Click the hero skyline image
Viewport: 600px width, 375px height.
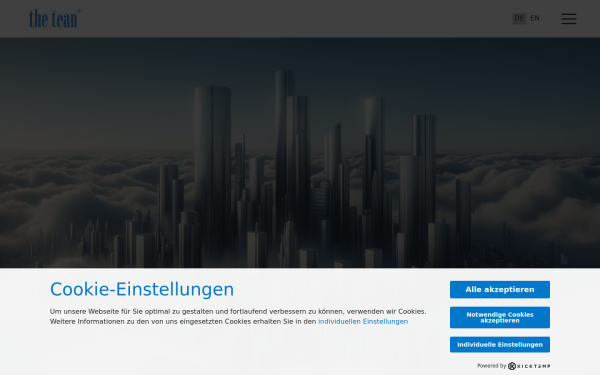(300, 152)
